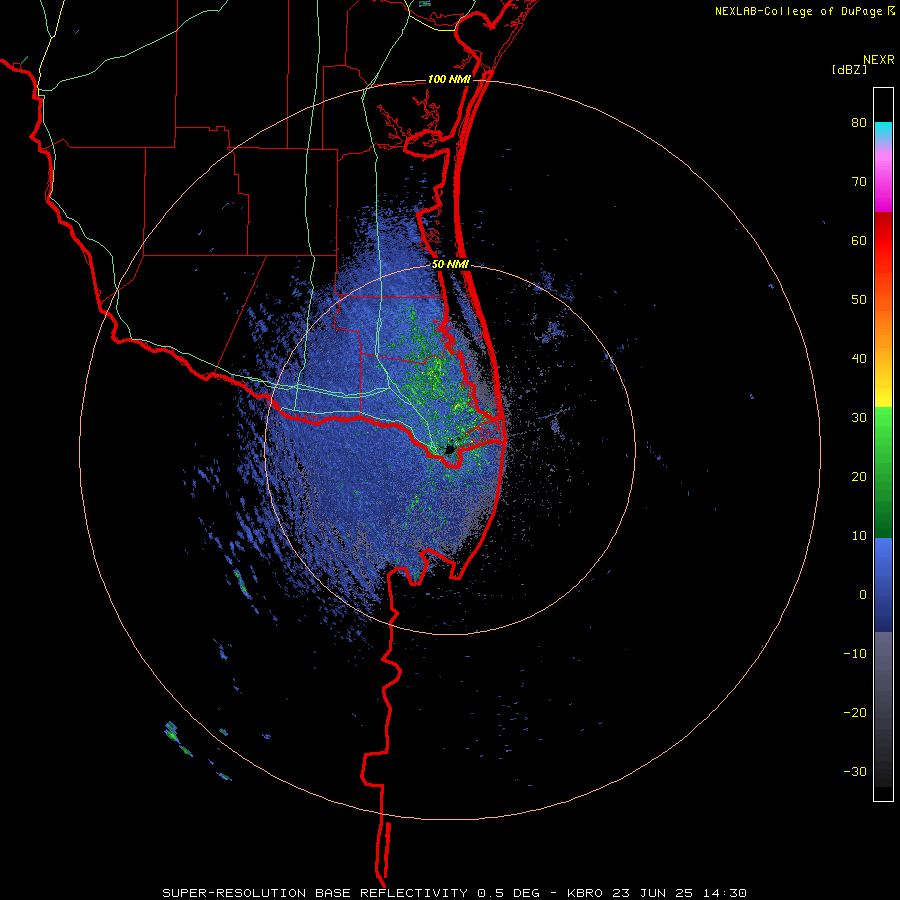Click the -30 value on the dBZ scale
900x900 pixels.
(855, 772)
